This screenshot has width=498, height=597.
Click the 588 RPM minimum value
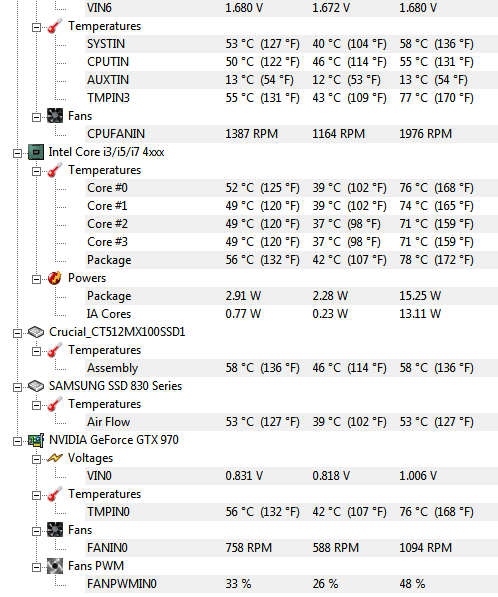click(x=336, y=548)
